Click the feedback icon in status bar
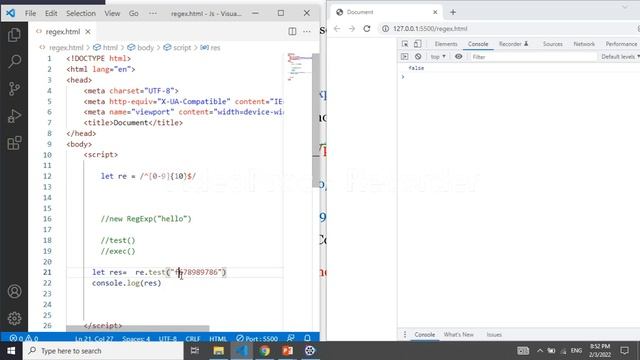The image size is (640, 360). 291,338
